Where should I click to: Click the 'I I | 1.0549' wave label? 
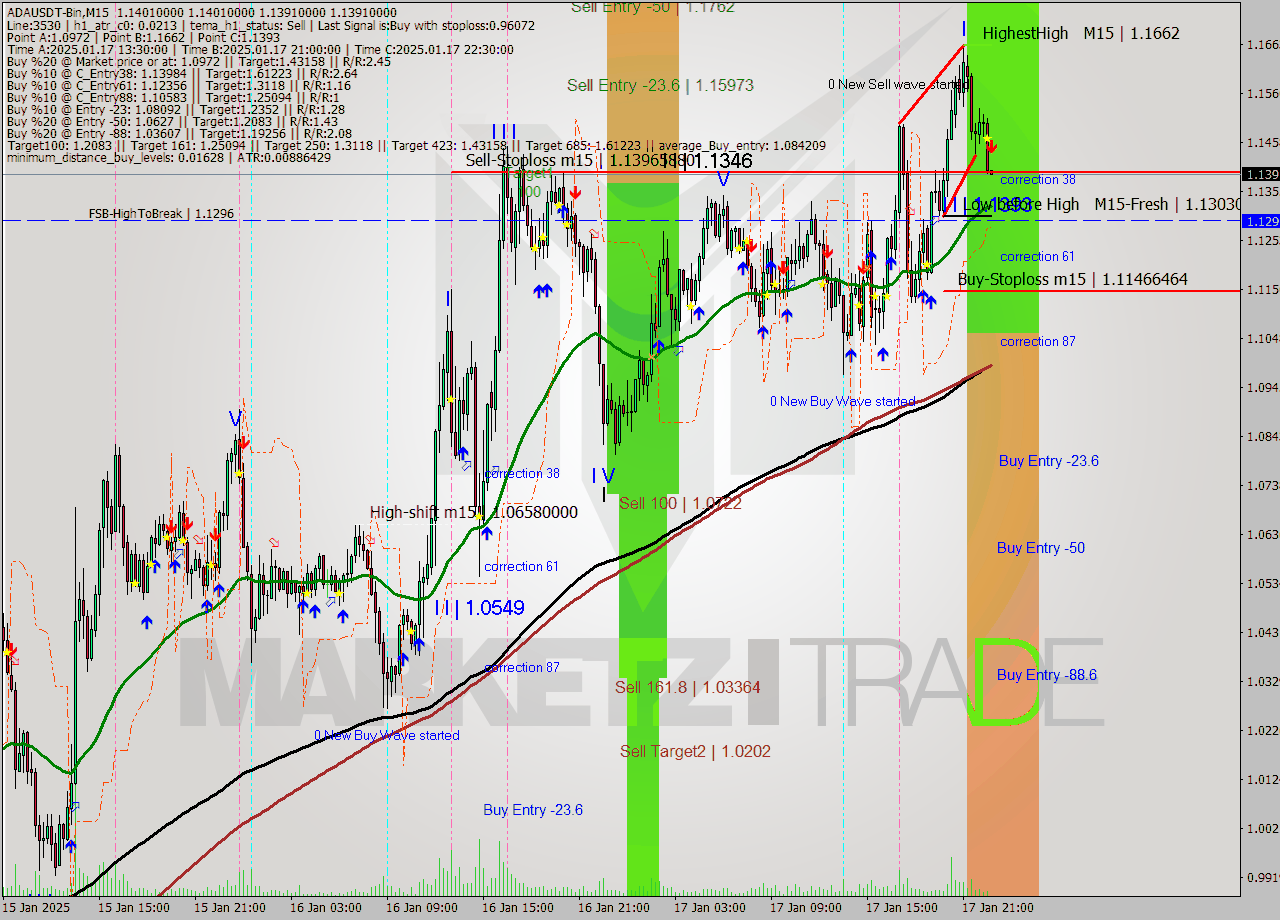[479, 607]
